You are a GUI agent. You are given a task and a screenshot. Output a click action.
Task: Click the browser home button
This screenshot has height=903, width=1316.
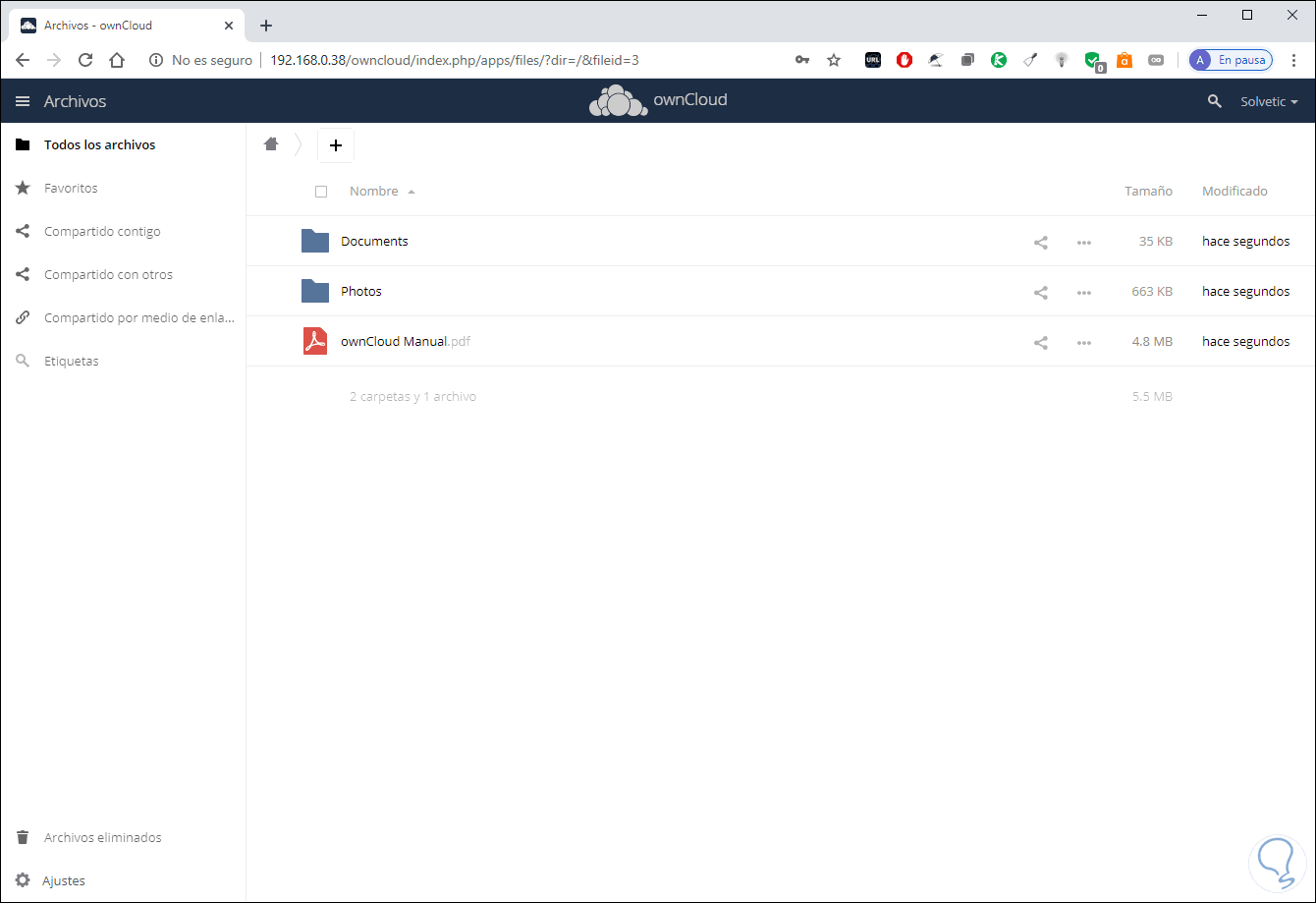(117, 60)
